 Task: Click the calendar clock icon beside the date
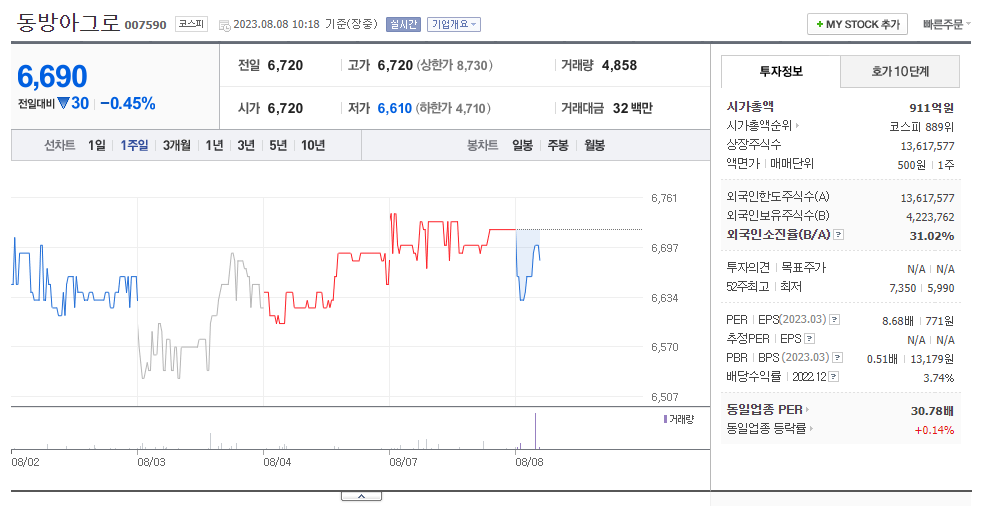click(225, 25)
